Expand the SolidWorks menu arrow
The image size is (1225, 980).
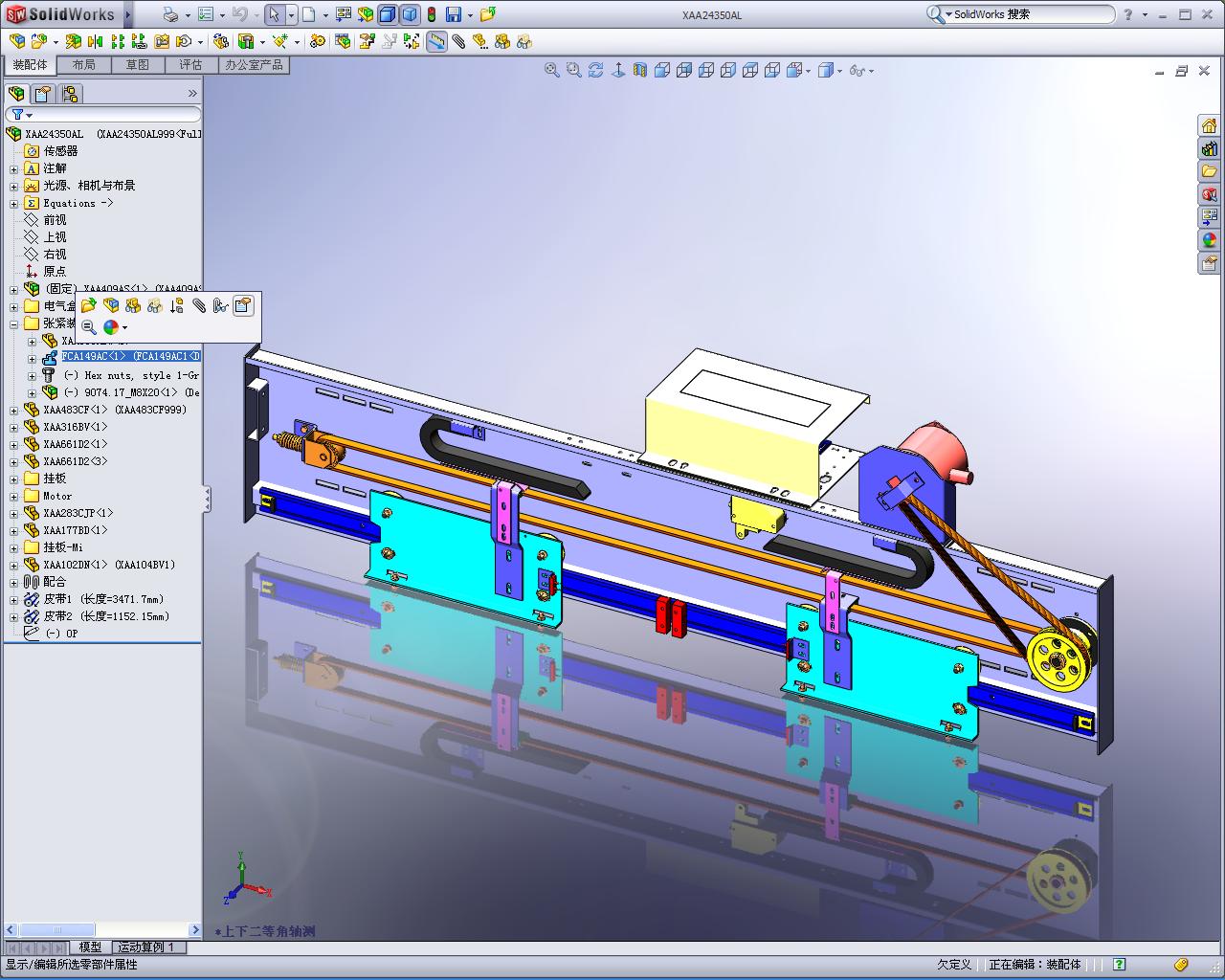coord(128,14)
